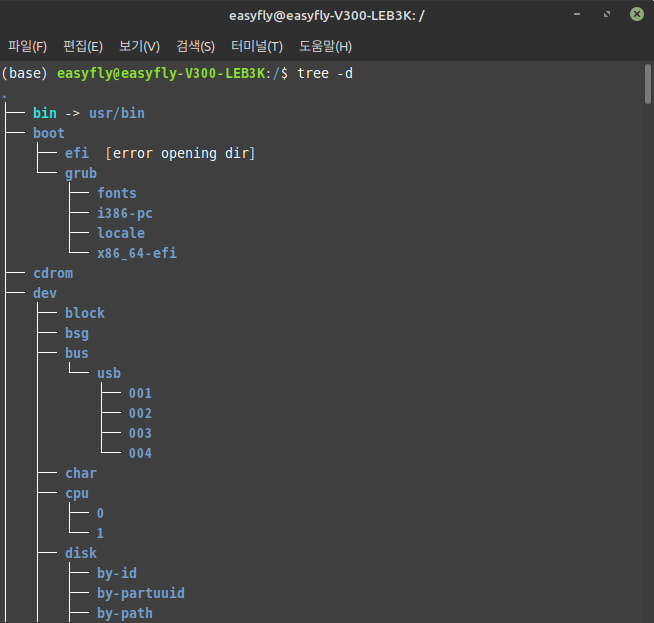Click the 'tree -d' command text
The image size is (654, 623).
pos(325,73)
